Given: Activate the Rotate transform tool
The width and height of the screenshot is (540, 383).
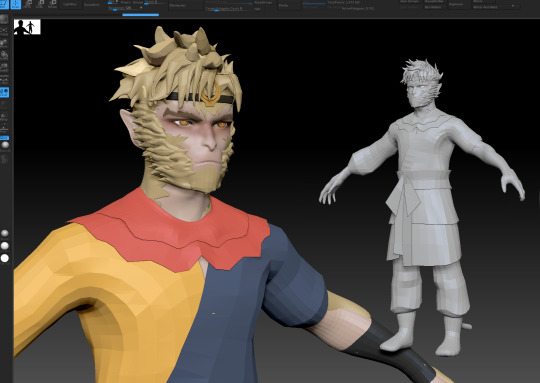Looking at the screenshot, I should coord(52,4).
